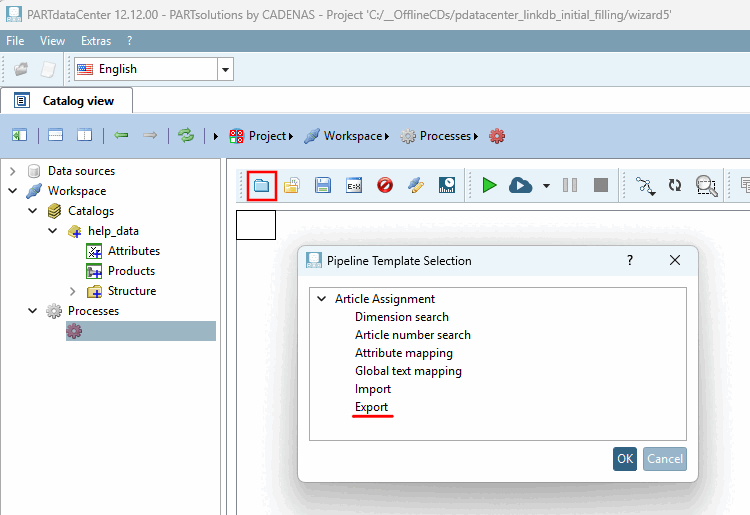Click the open pipeline file icon
The width and height of the screenshot is (750, 515).
click(x=292, y=185)
